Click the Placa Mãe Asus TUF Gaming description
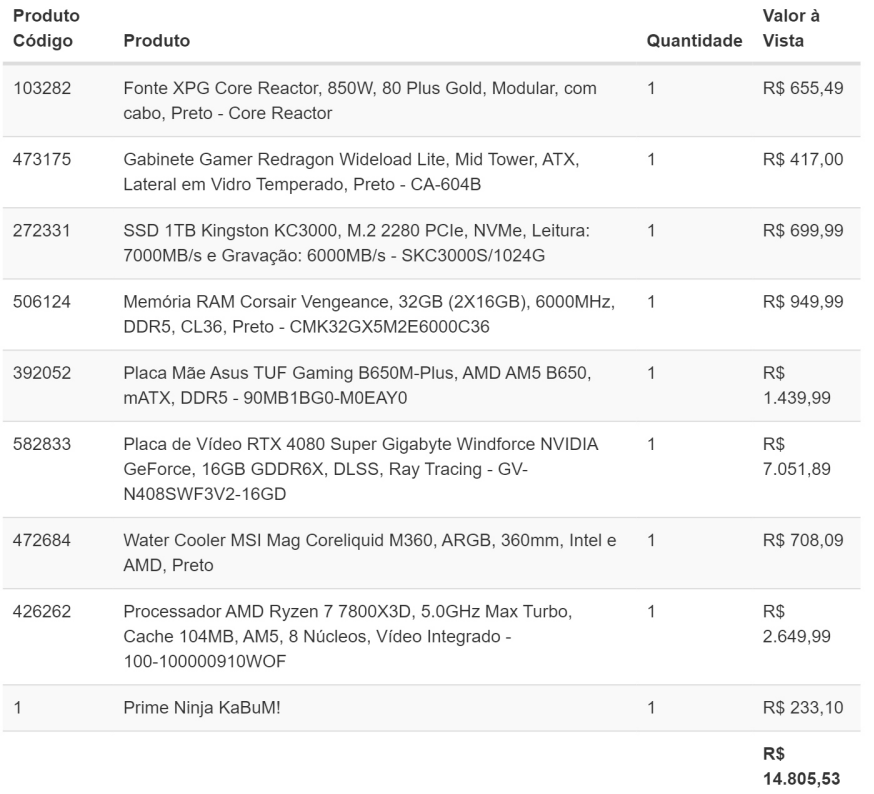Image resolution: width=874 pixels, height=794 pixels. pos(357,385)
